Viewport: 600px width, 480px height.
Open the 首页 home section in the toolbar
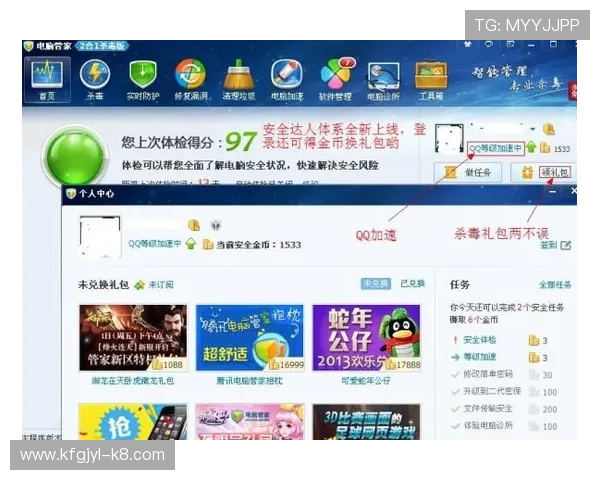click(x=47, y=80)
